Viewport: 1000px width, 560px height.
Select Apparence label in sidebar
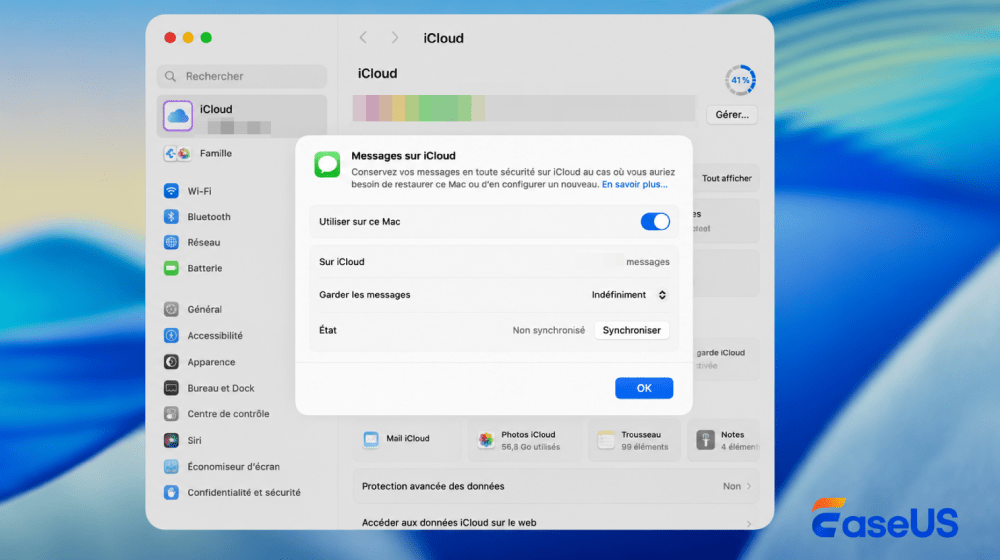pos(211,362)
